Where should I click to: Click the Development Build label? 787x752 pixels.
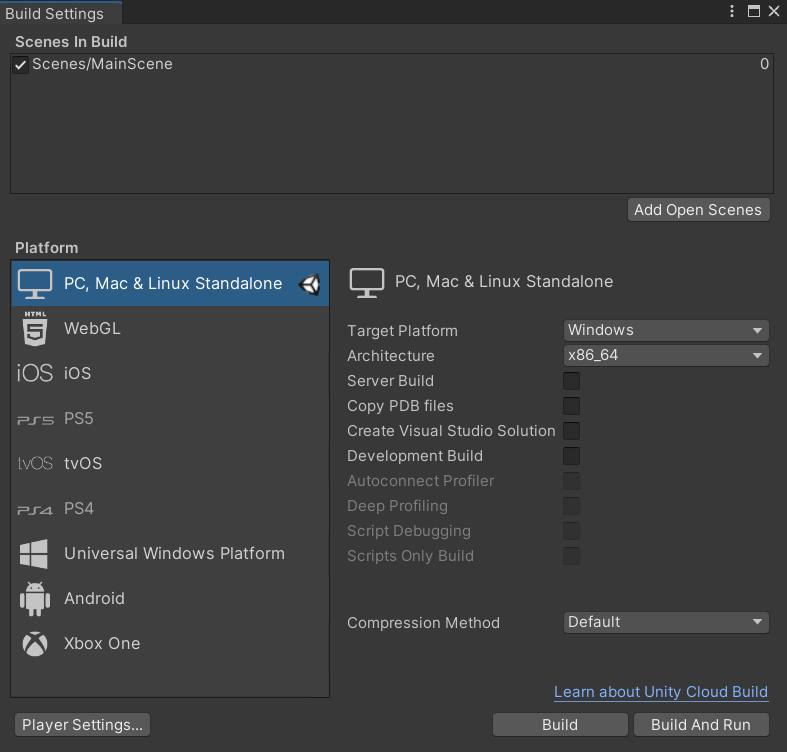415,456
